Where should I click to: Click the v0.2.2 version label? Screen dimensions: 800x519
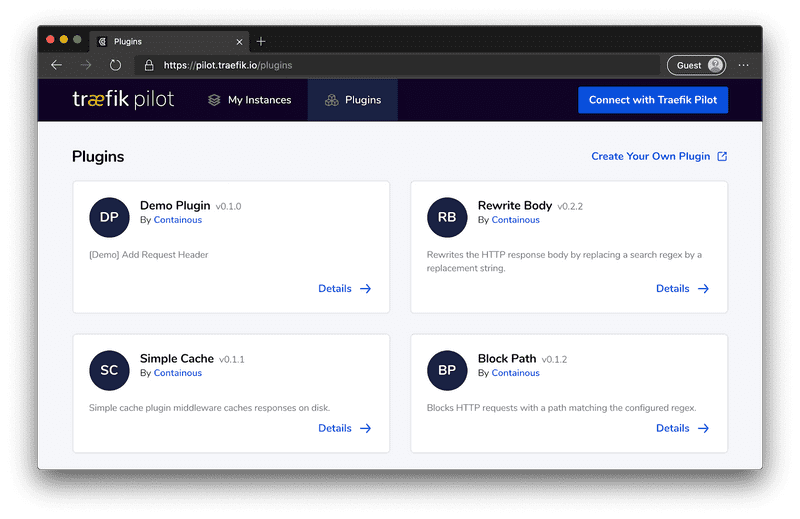[x=570, y=206]
